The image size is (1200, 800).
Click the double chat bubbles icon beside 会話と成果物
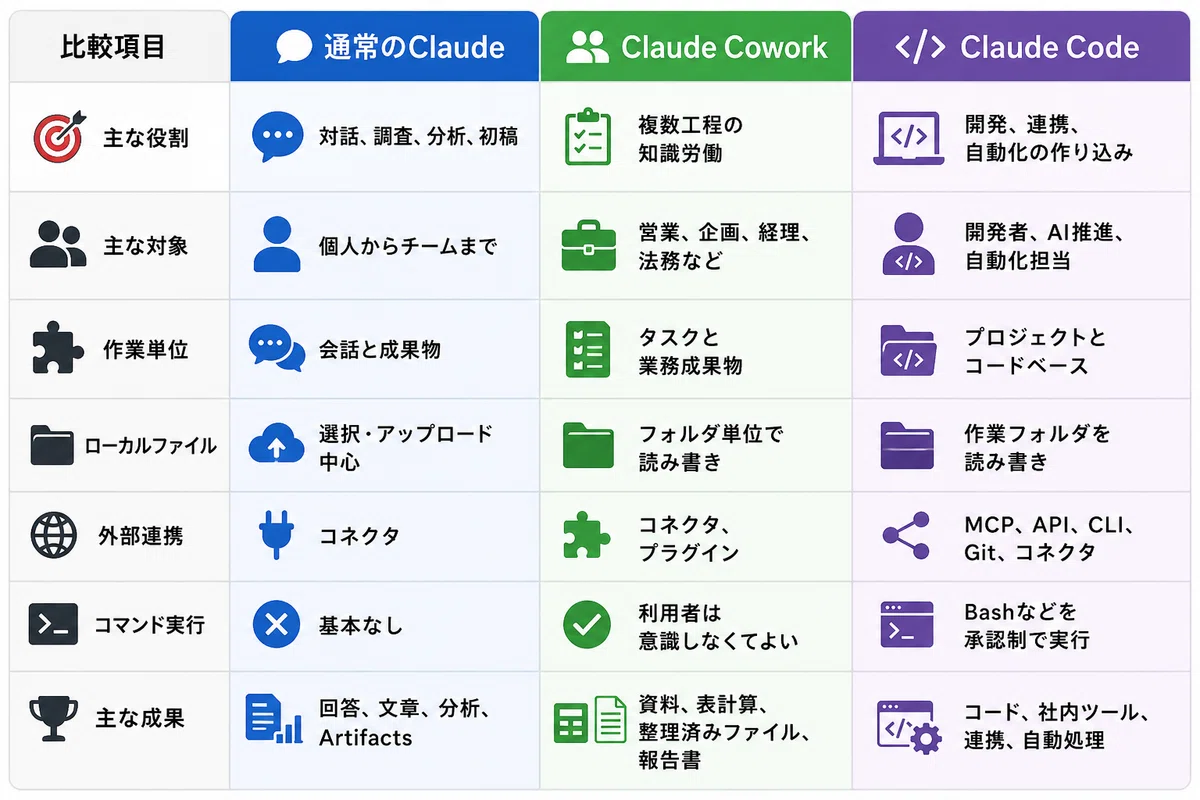[277, 350]
